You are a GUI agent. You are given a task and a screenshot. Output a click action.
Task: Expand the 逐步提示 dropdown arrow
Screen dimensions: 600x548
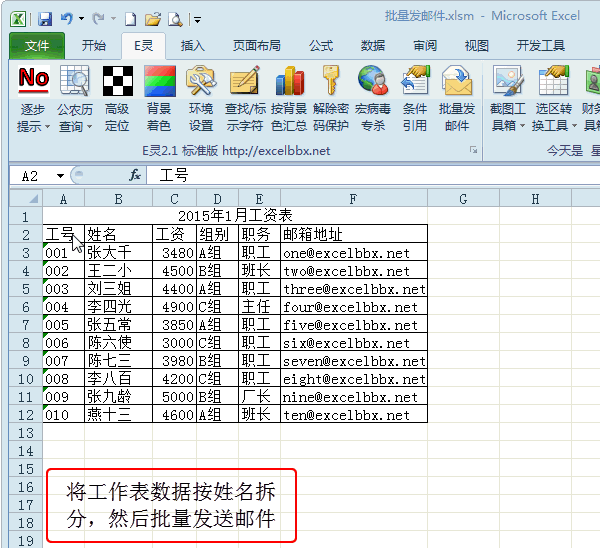point(47,126)
